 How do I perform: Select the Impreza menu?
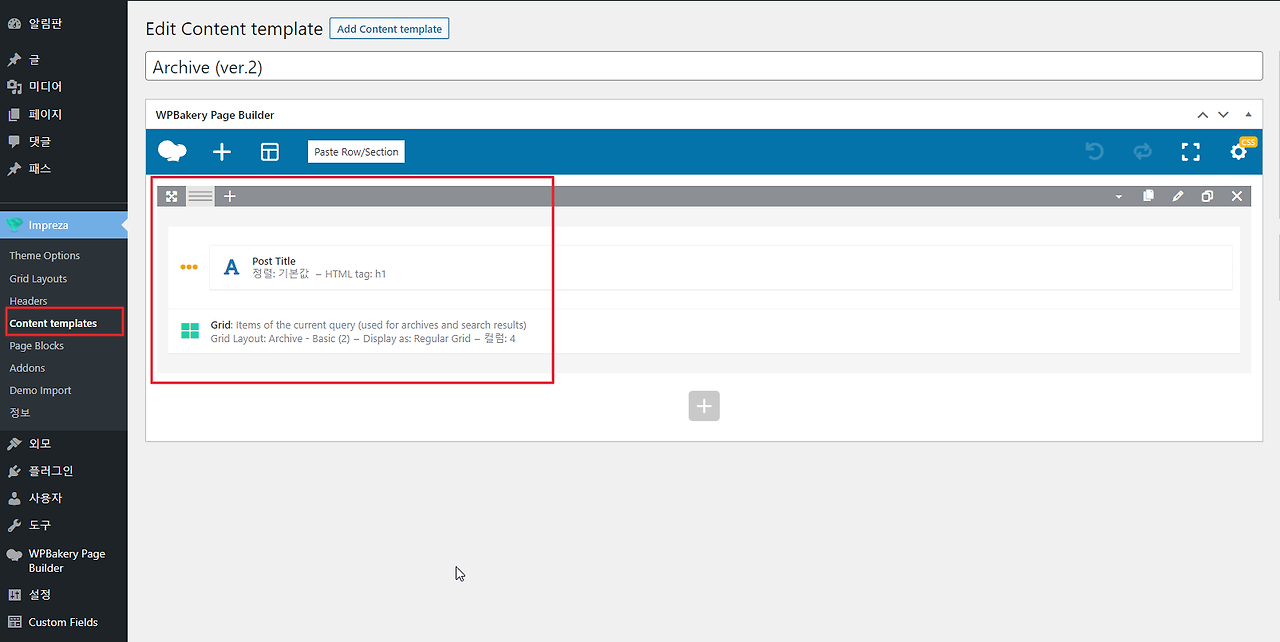(64, 225)
